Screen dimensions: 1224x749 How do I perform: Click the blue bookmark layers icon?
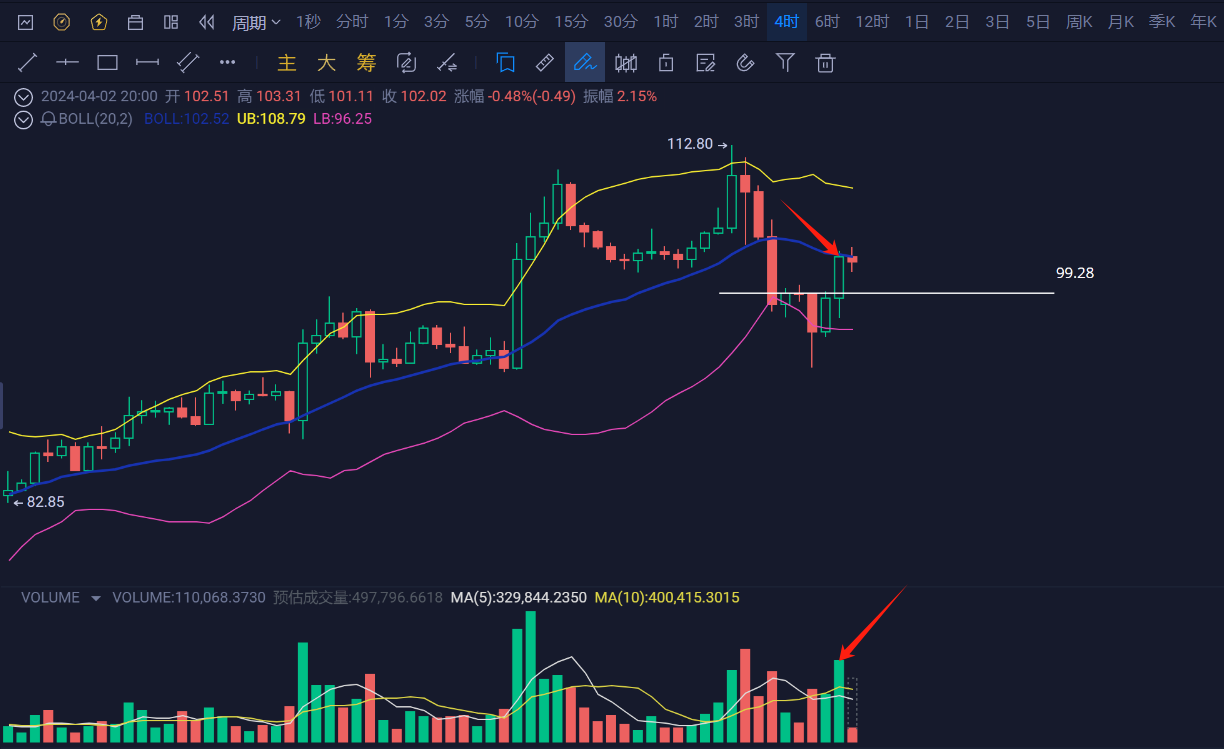(505, 63)
